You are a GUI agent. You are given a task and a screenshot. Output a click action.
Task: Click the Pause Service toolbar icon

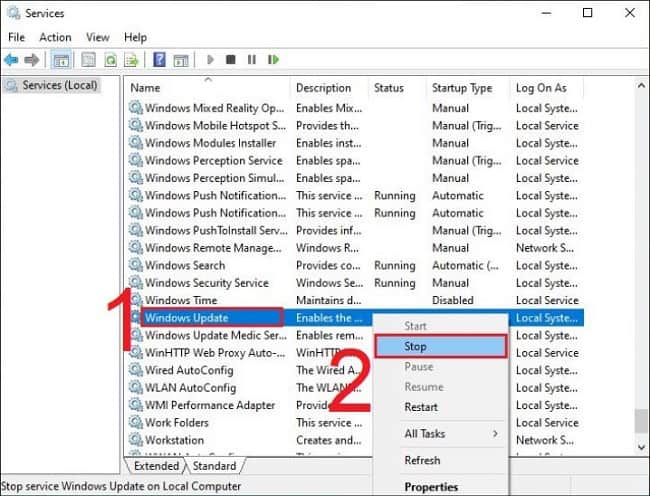(252, 60)
